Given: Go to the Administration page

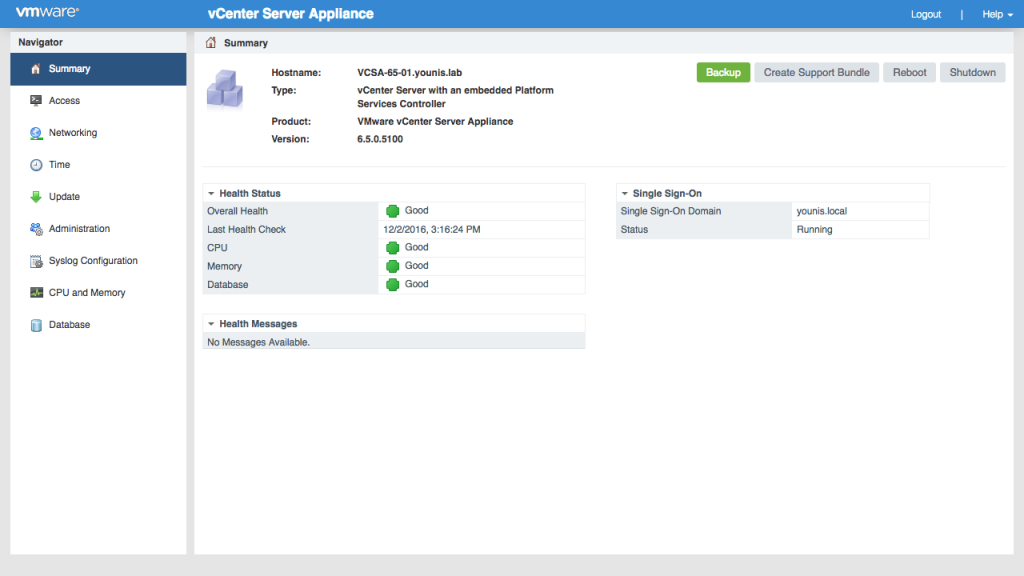Looking at the screenshot, I should 98,229.
